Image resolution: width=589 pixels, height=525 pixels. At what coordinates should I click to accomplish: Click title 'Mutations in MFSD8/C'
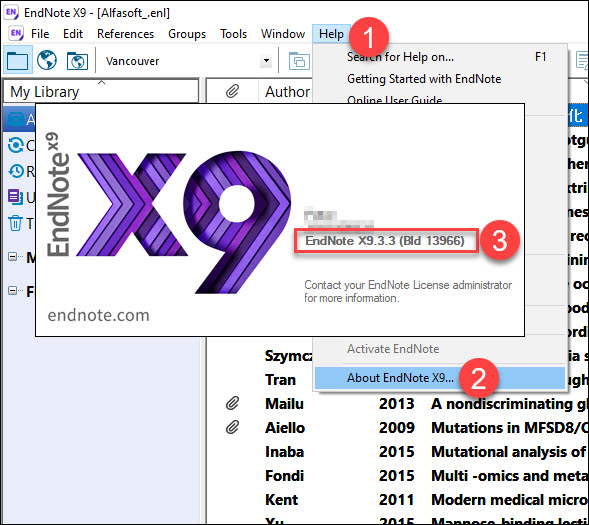click(510, 428)
